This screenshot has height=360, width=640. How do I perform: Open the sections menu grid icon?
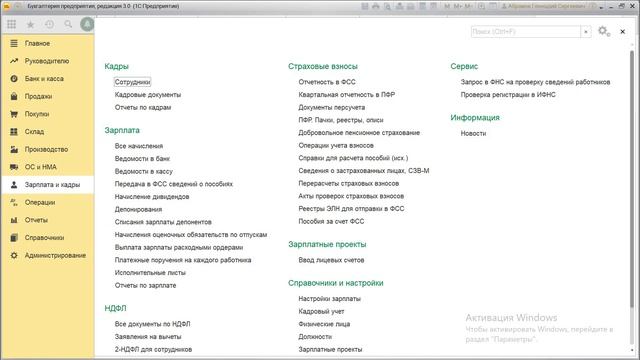(11, 24)
